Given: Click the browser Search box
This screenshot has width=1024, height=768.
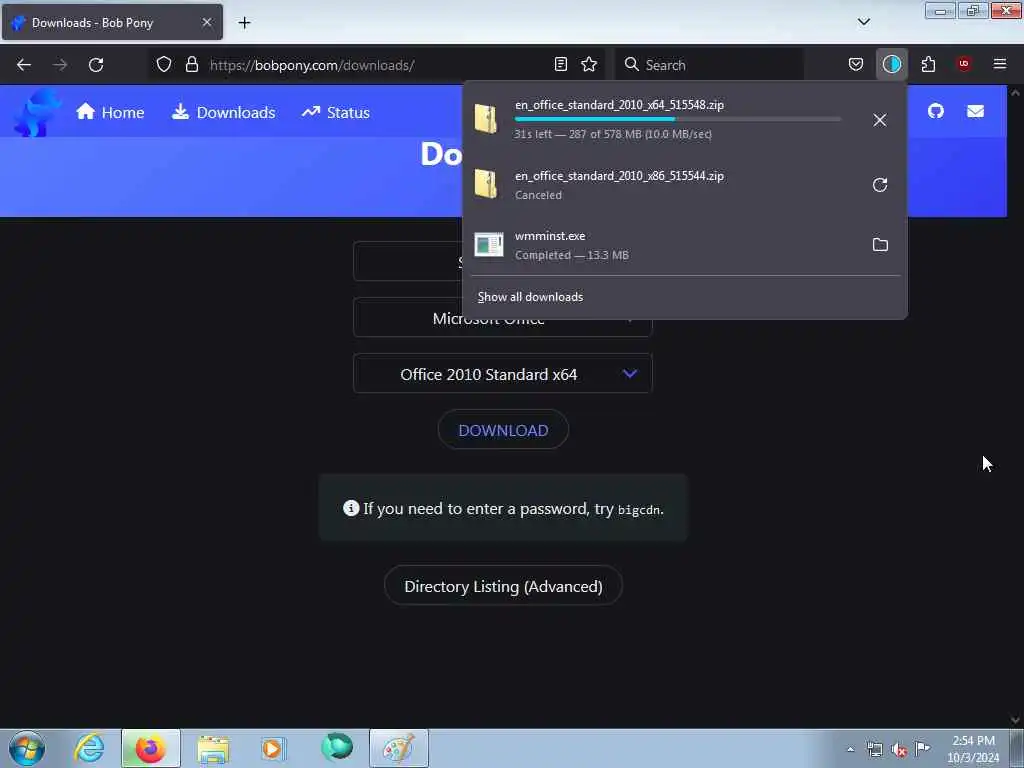Looking at the screenshot, I should click(709, 65).
